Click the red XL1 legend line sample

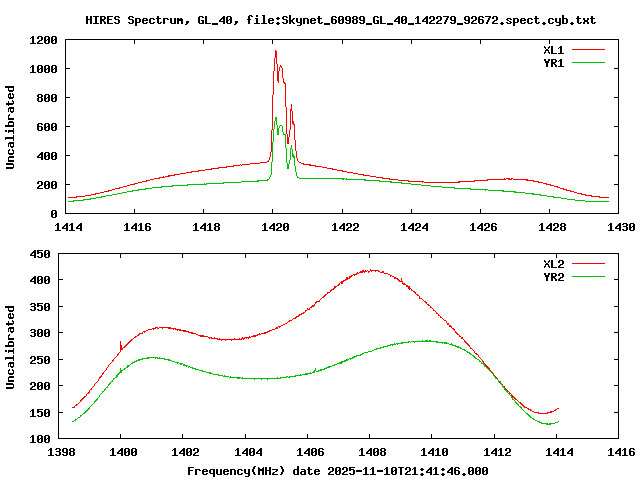(x=589, y=49)
